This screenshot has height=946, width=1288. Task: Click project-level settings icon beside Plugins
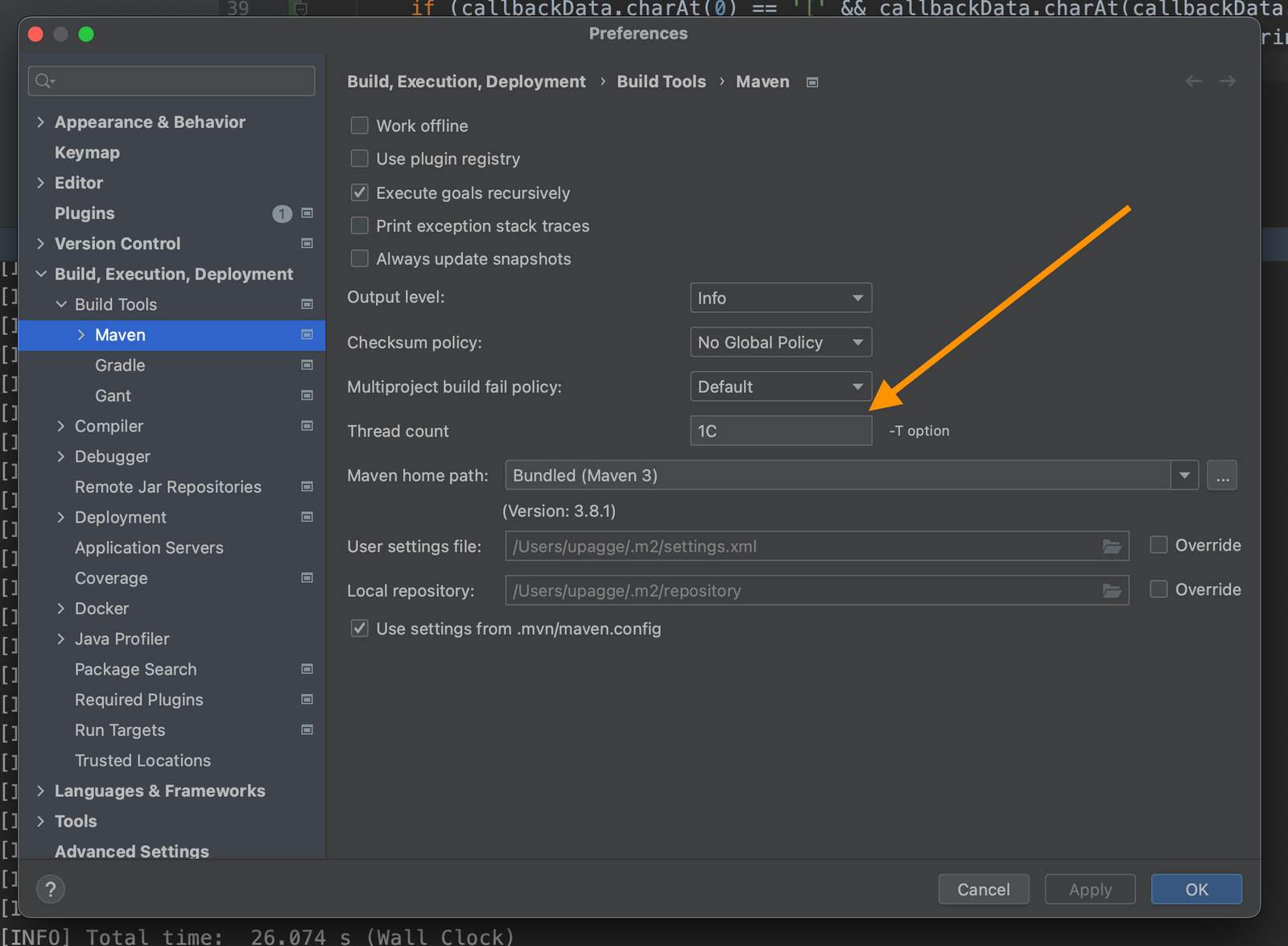pyautogui.click(x=307, y=213)
